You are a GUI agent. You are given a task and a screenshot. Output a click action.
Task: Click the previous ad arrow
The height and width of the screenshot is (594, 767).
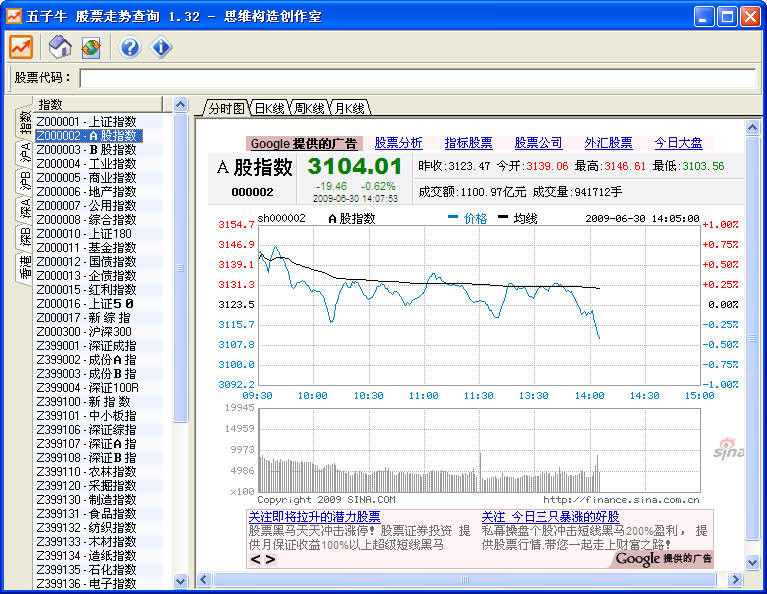coord(255,559)
